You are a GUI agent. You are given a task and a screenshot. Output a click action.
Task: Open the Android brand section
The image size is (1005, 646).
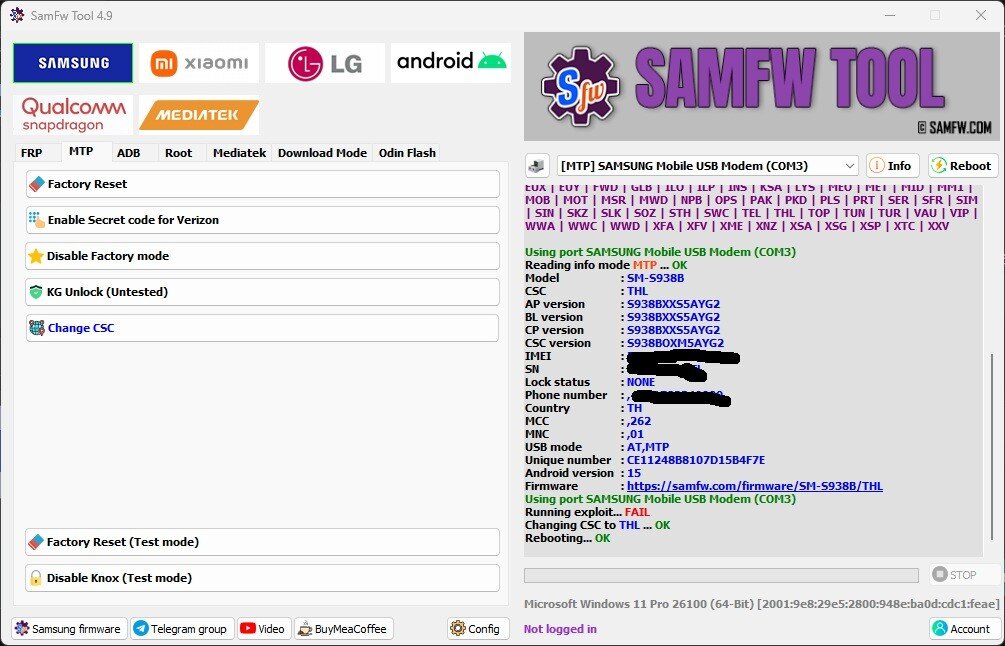point(451,62)
